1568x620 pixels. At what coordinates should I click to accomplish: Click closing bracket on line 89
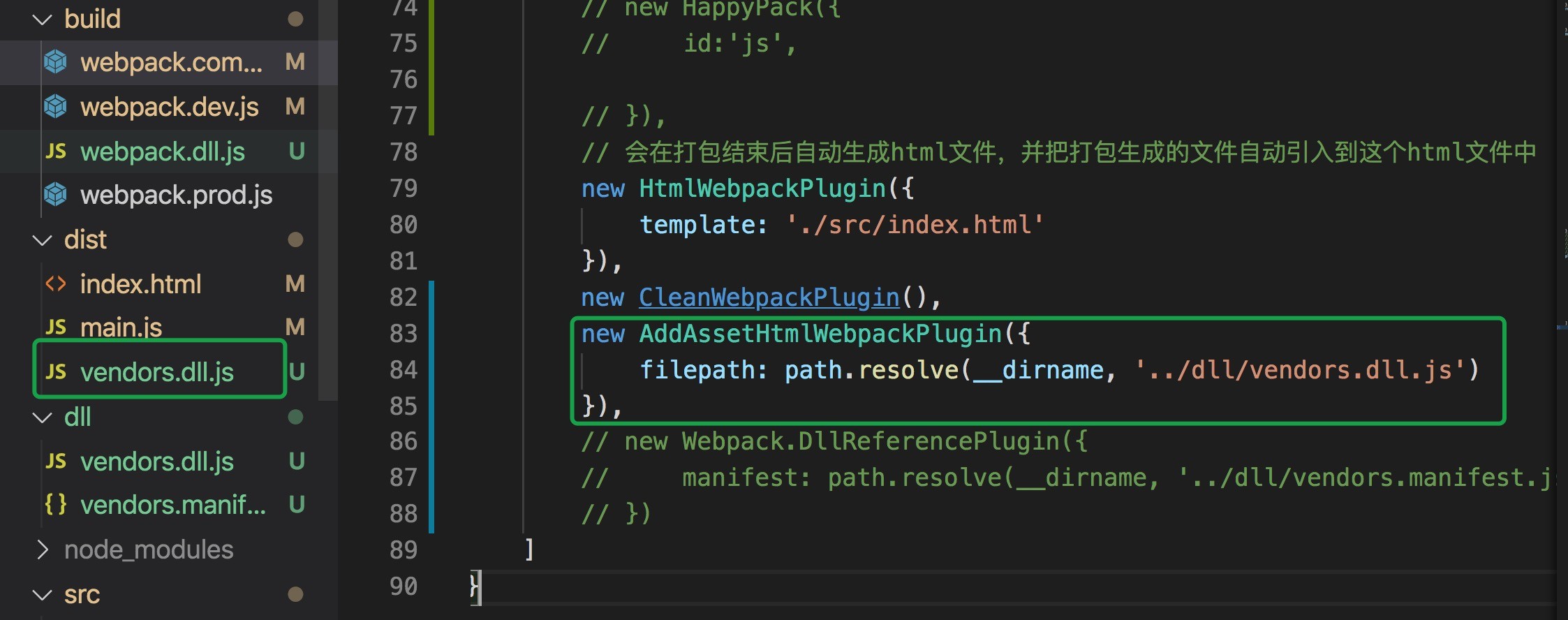529,550
